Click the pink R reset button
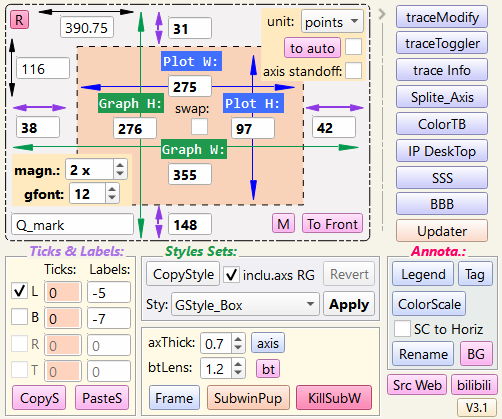Screen dimensions: 502x419 pyautogui.click(x=19, y=20)
